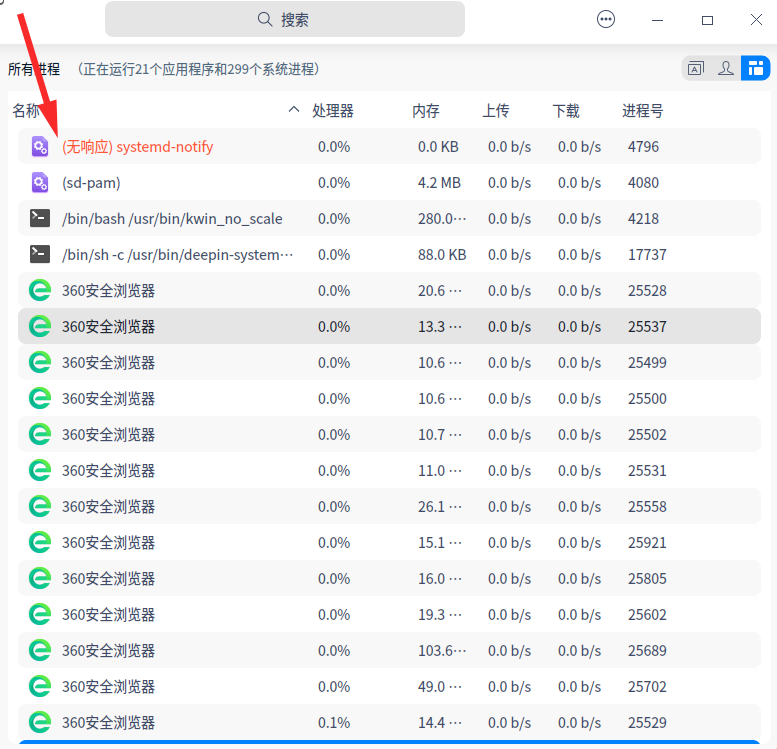Select process ID 25502
Image resolution: width=777 pixels, height=749 pixels.
[x=647, y=435]
